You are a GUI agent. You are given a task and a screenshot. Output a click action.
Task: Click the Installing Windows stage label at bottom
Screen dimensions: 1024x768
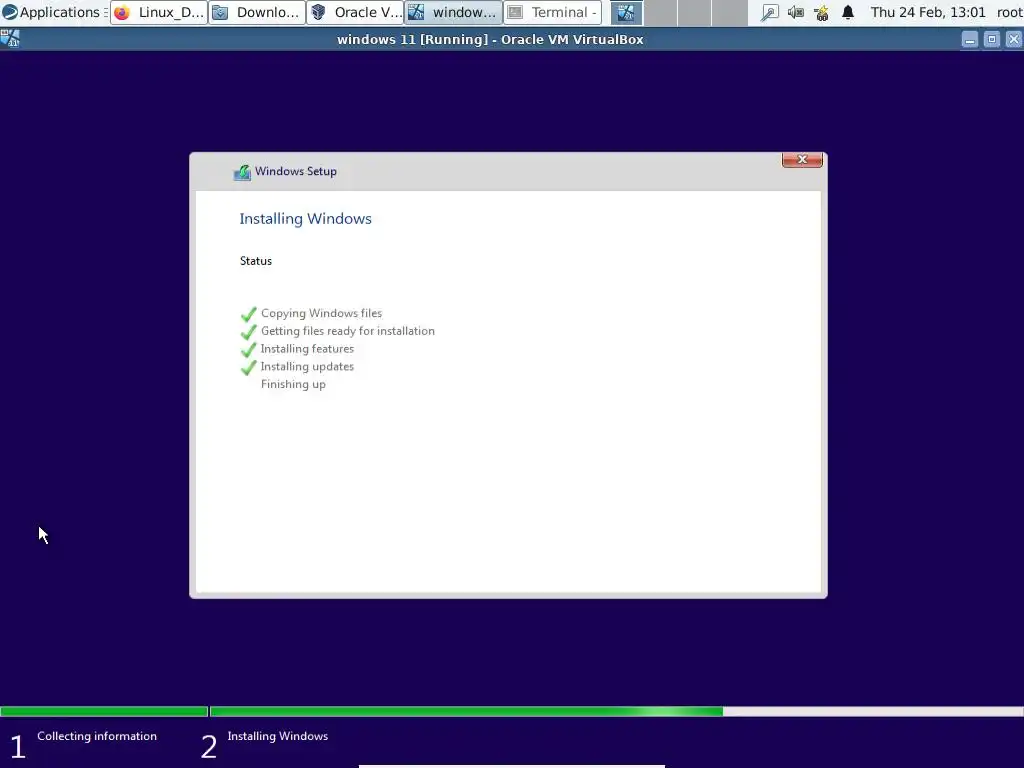(278, 736)
